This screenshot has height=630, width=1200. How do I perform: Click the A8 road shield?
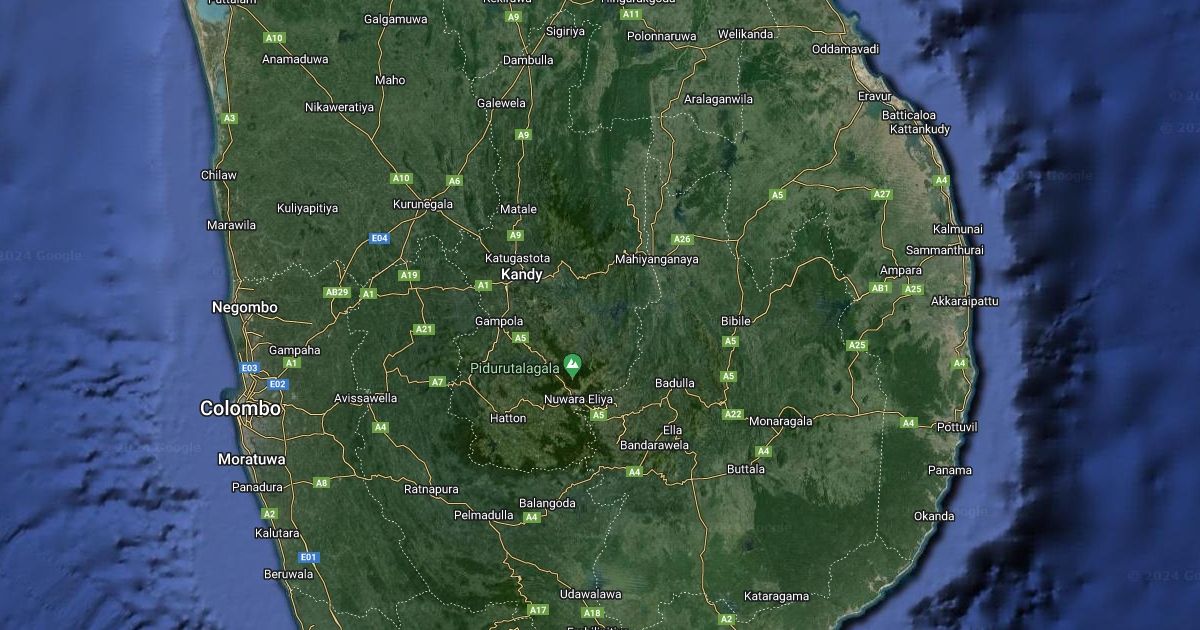coord(321,482)
